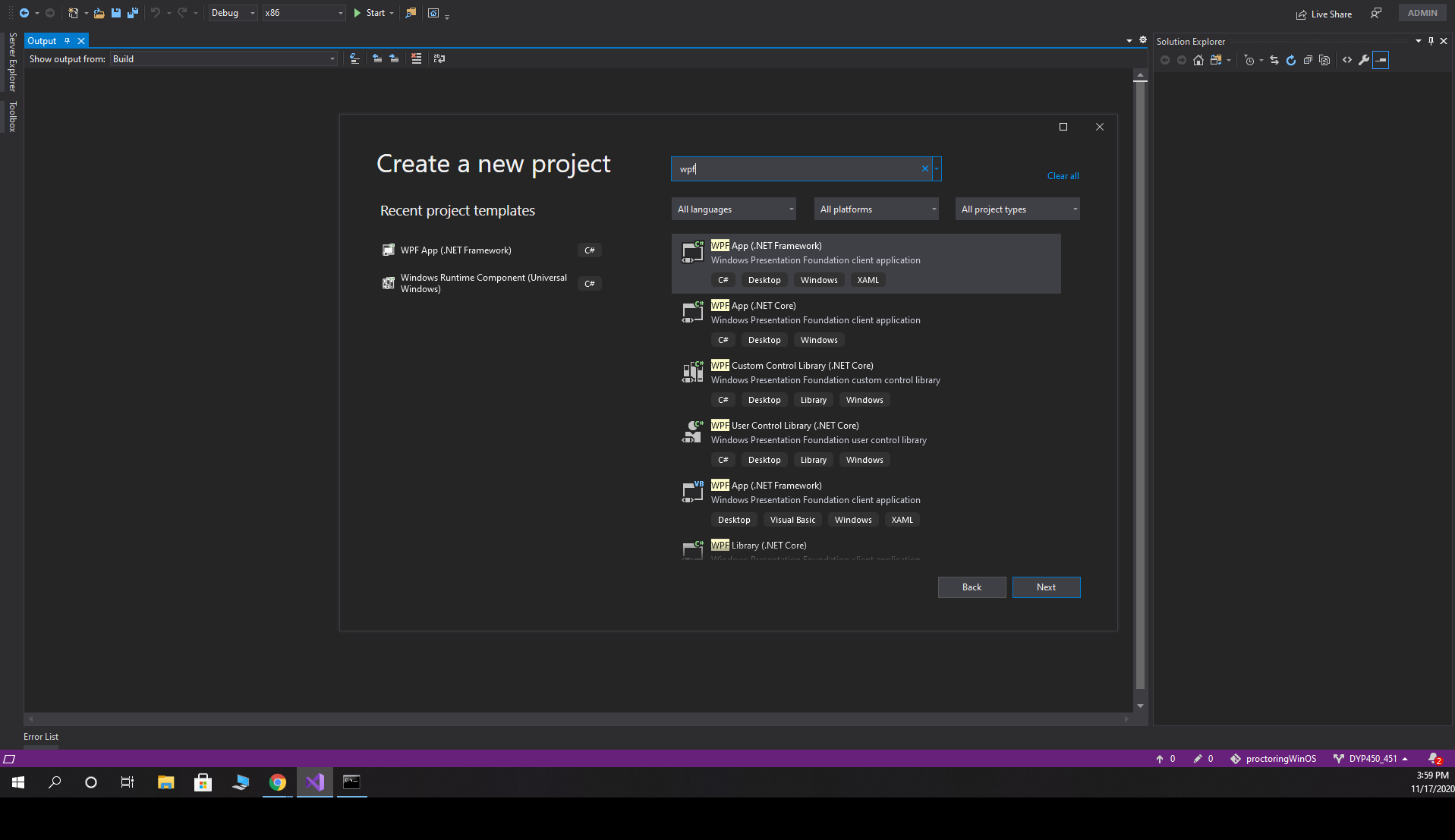This screenshot has height=840, width=1455.
Task: Click the Clear All output icon
Action: 417,58
